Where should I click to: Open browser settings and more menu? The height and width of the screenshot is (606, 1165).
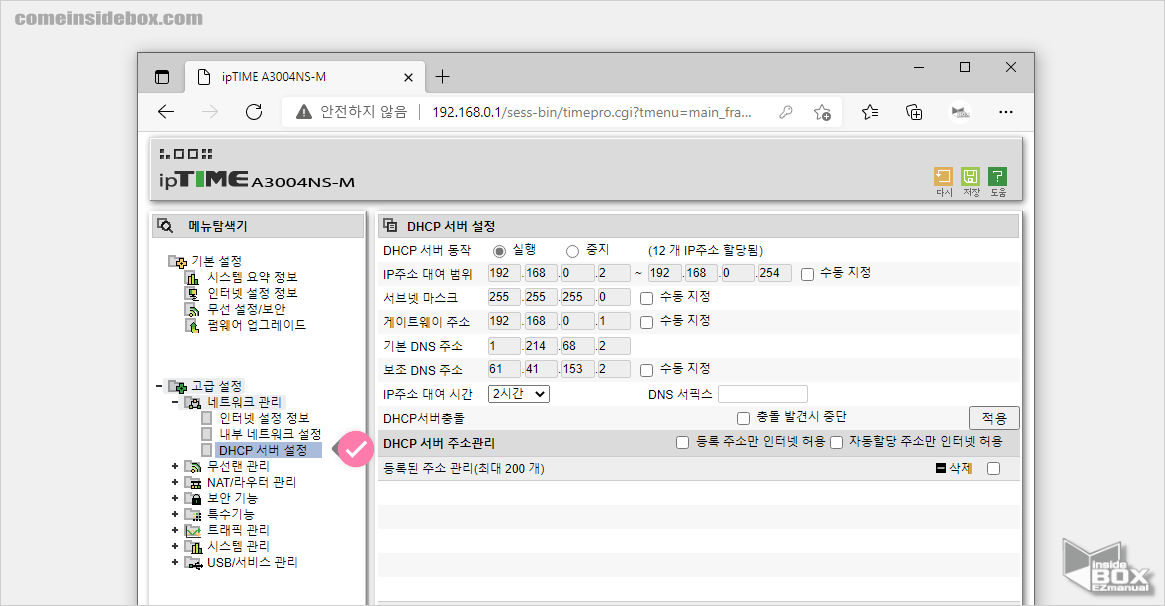(x=1006, y=112)
